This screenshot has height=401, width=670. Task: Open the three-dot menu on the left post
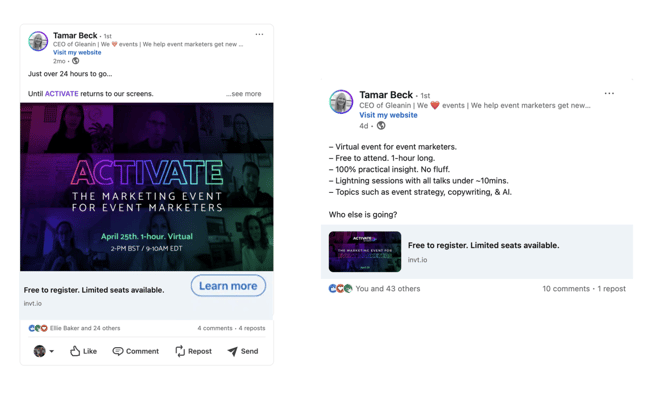(x=259, y=34)
